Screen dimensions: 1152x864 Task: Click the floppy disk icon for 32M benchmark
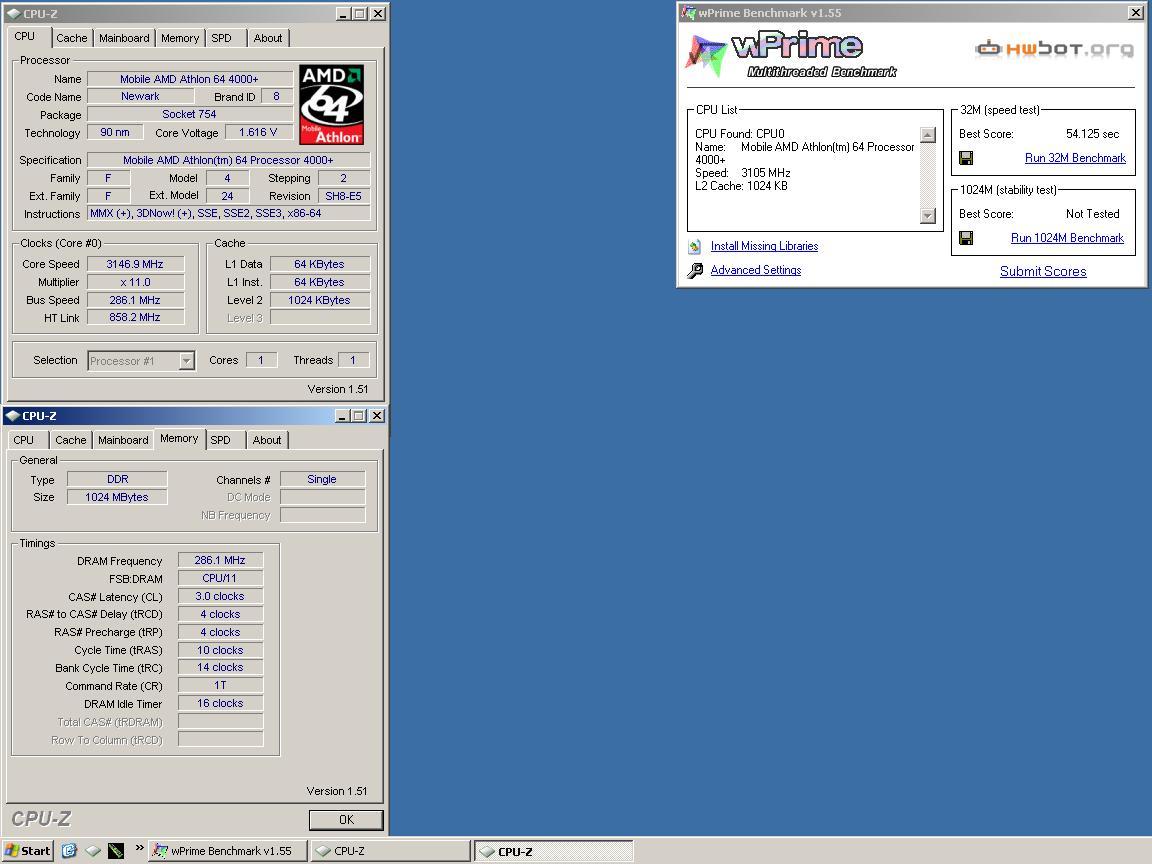tap(966, 158)
